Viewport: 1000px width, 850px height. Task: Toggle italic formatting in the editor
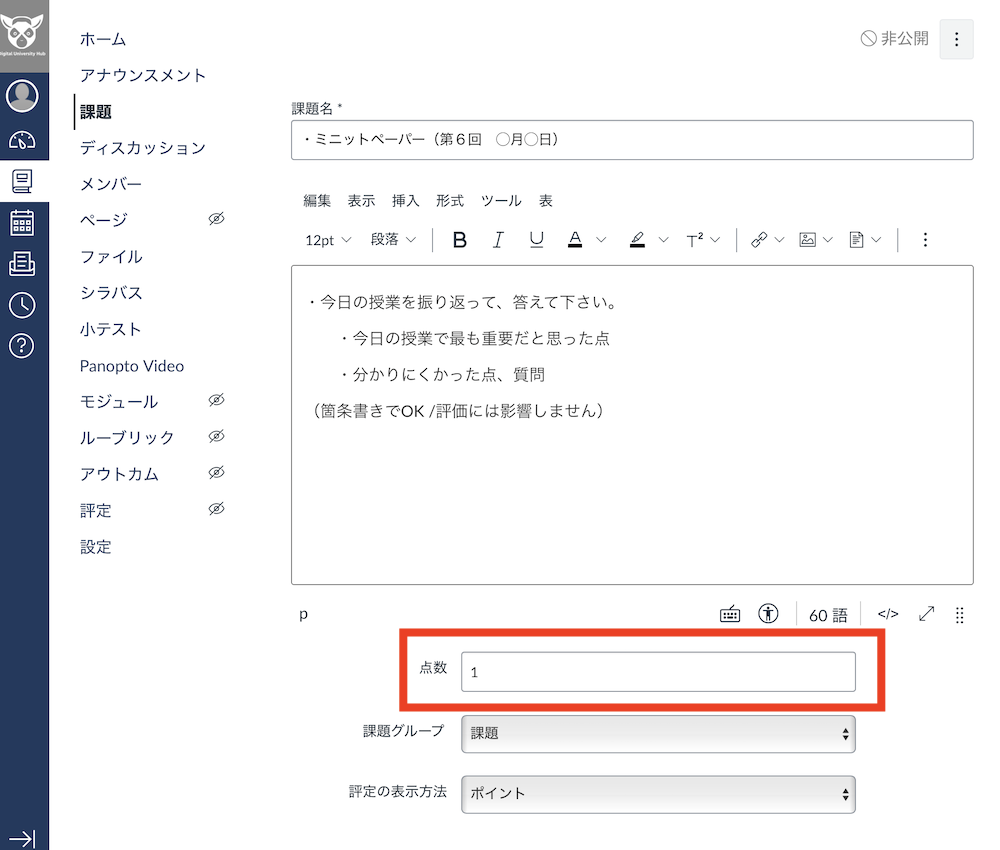498,239
